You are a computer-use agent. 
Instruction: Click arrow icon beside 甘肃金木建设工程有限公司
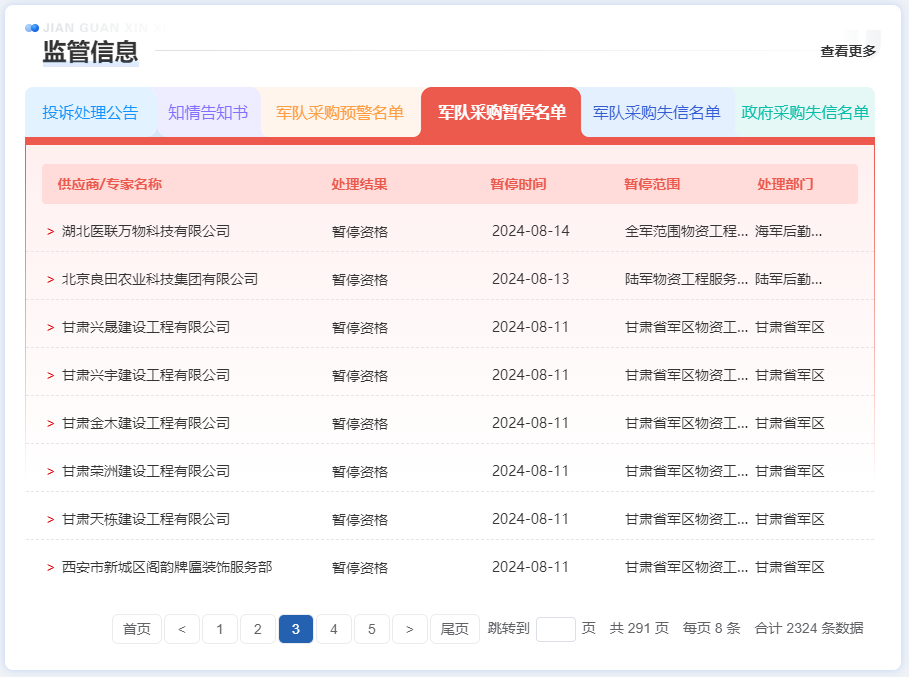coord(50,424)
